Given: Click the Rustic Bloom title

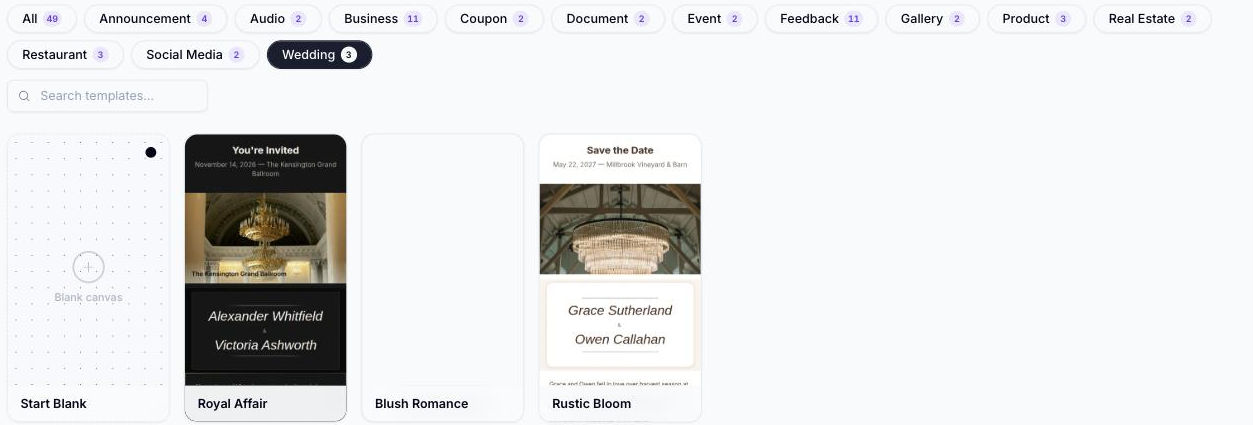Looking at the screenshot, I should point(592,404).
